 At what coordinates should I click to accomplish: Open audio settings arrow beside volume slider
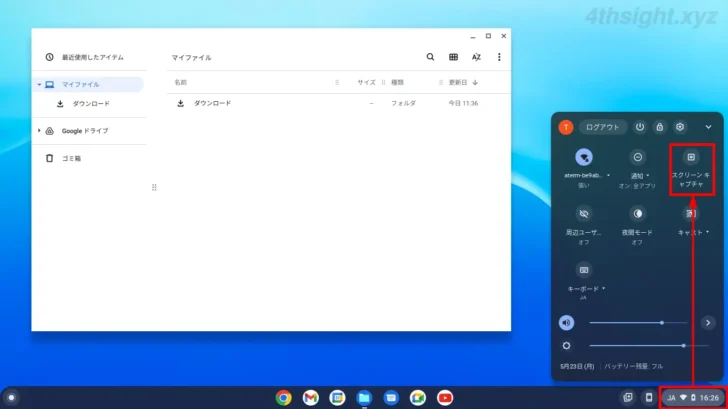tap(708, 323)
